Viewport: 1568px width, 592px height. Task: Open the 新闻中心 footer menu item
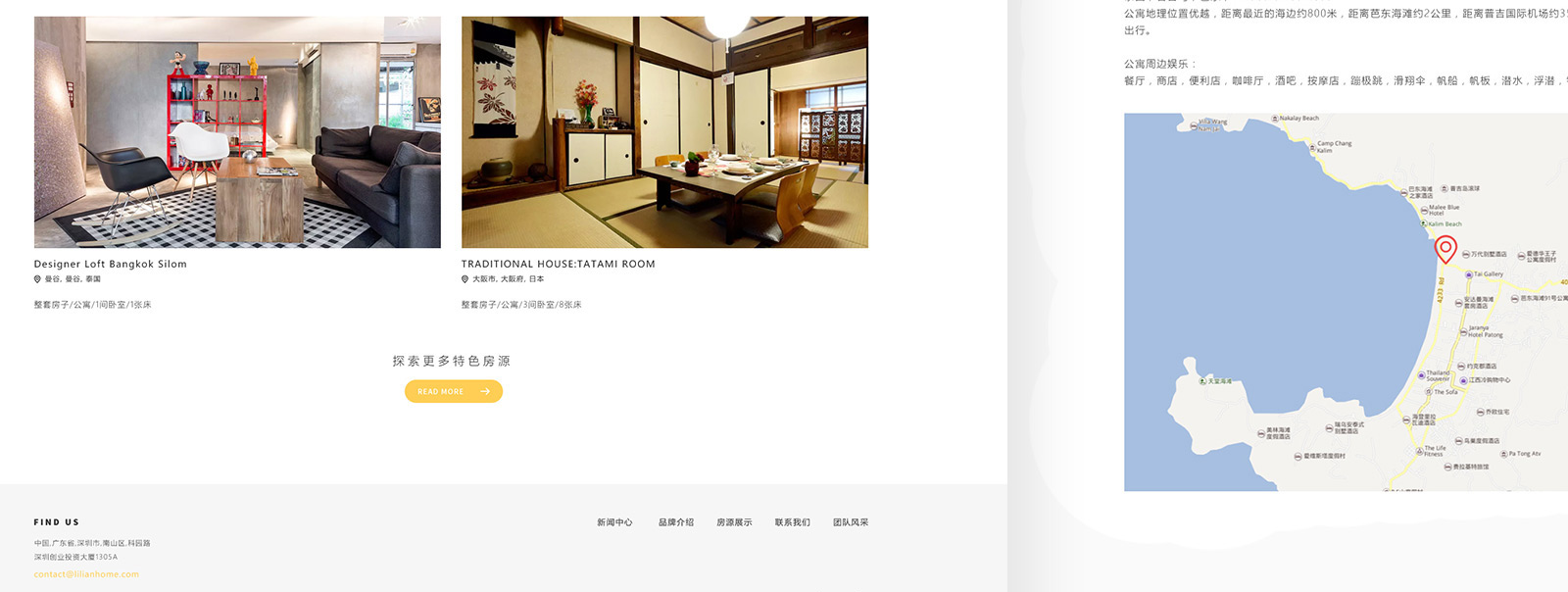614,522
